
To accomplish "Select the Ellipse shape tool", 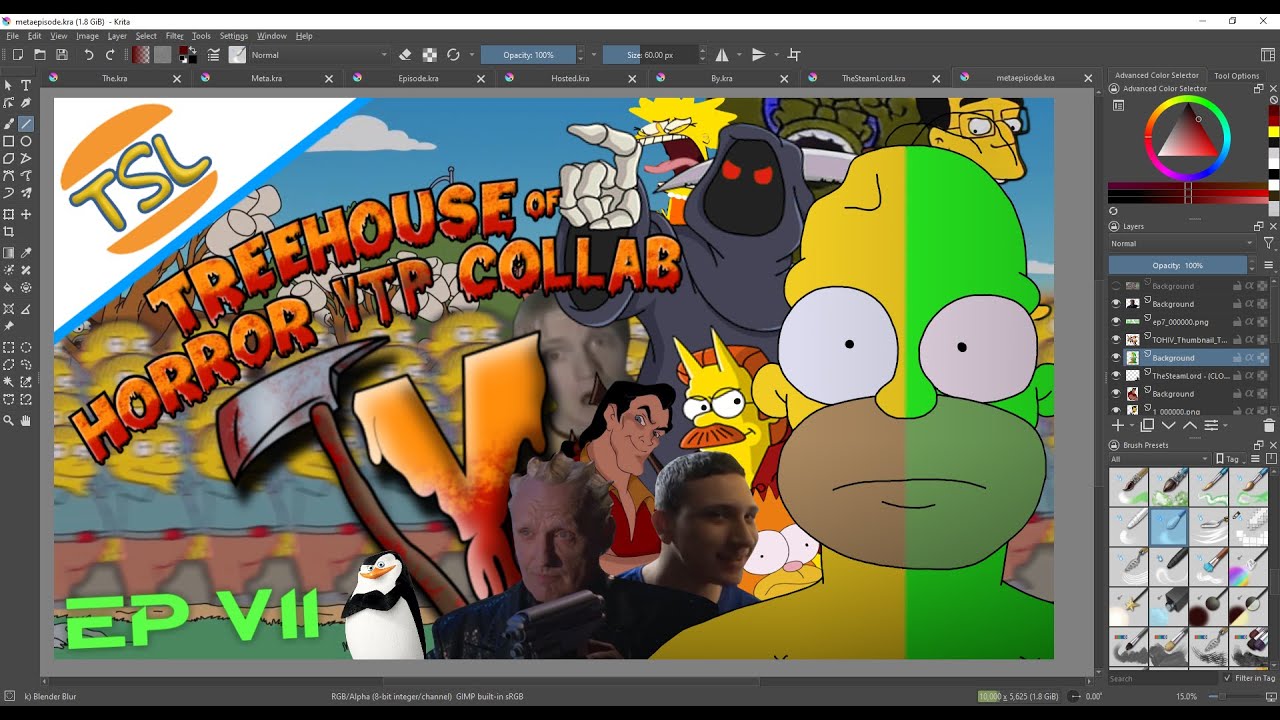I will 26,141.
